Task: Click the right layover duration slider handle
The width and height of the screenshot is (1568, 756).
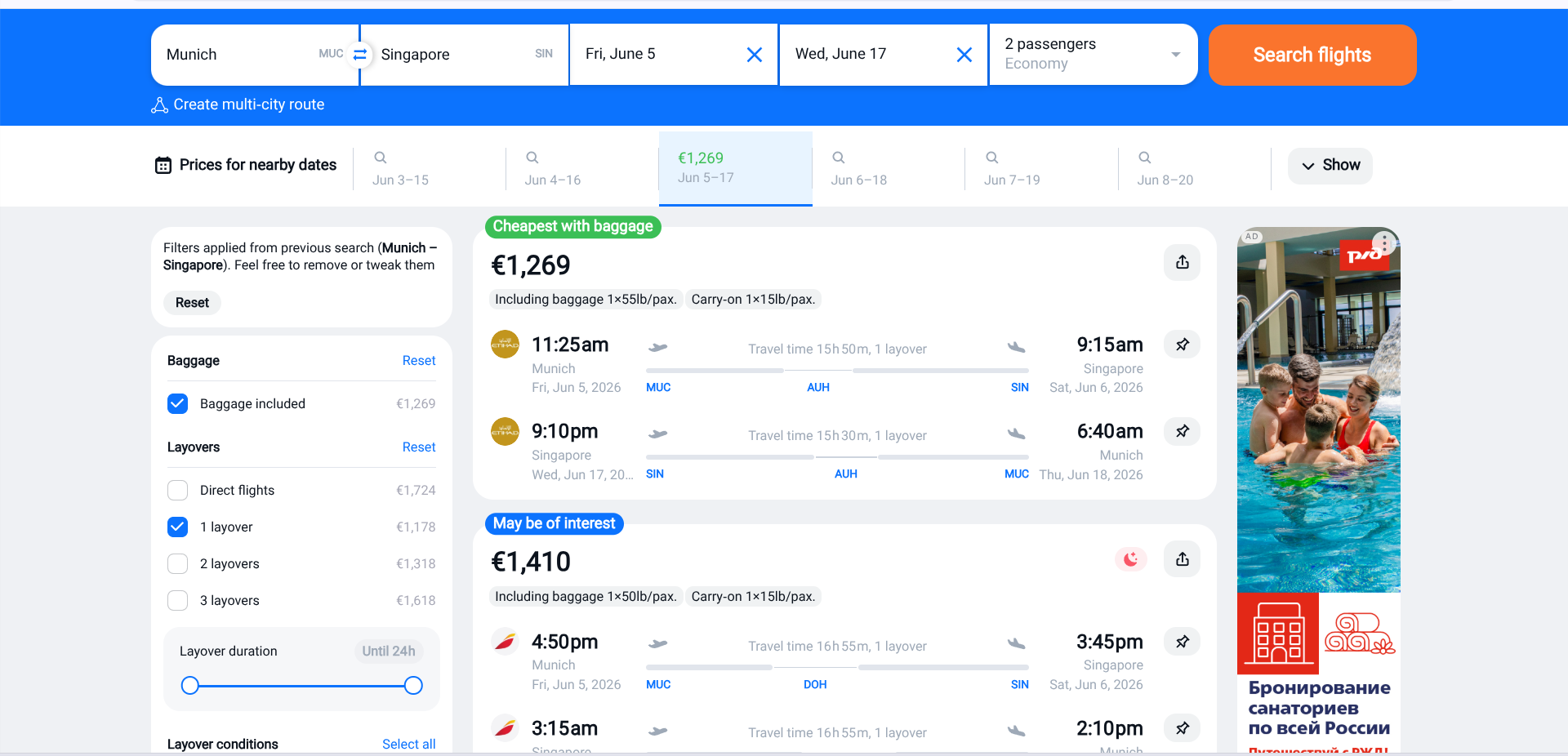Action: click(x=413, y=686)
